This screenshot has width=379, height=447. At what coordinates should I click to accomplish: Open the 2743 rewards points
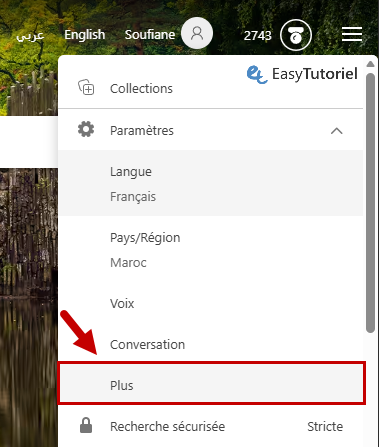pyautogui.click(x=258, y=35)
